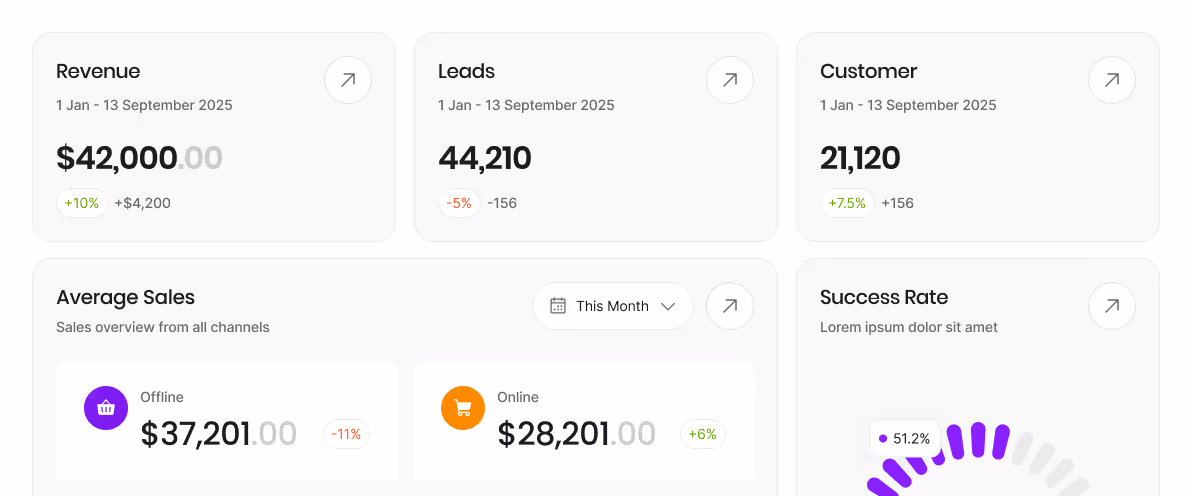The width and height of the screenshot is (1192, 496).
Task: Click the calendar icon in This Month
Action: pyautogui.click(x=558, y=306)
